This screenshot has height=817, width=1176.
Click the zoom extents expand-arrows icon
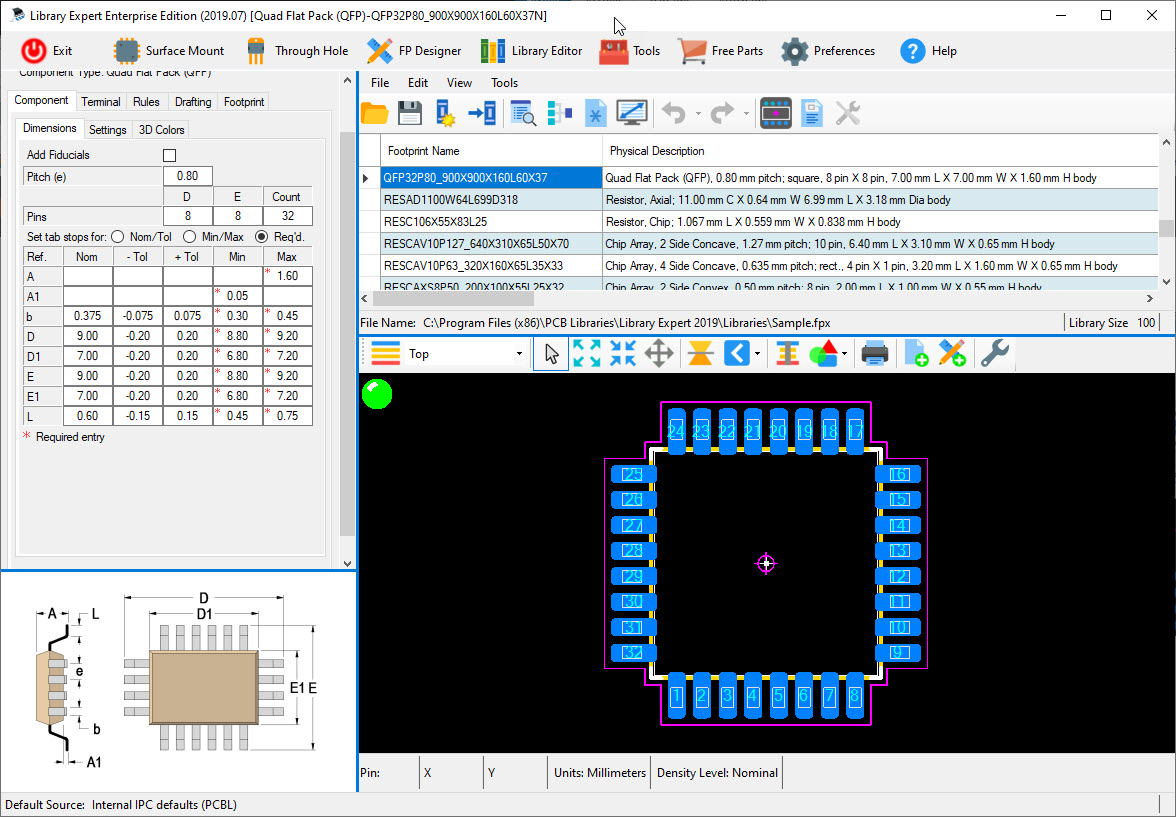[586, 353]
